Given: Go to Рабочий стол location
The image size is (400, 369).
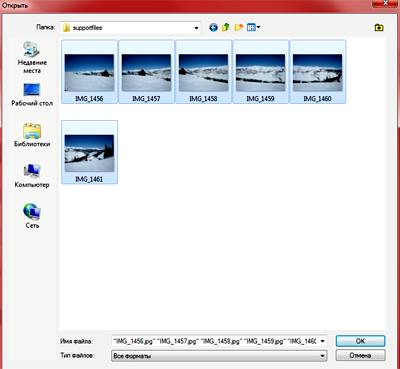Looking at the screenshot, I should [32, 95].
